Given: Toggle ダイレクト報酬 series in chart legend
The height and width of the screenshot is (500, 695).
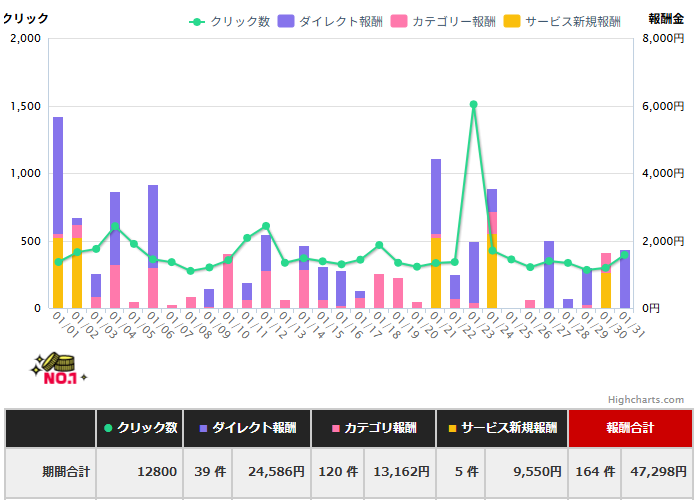Looking at the screenshot, I should [x=330, y=21].
